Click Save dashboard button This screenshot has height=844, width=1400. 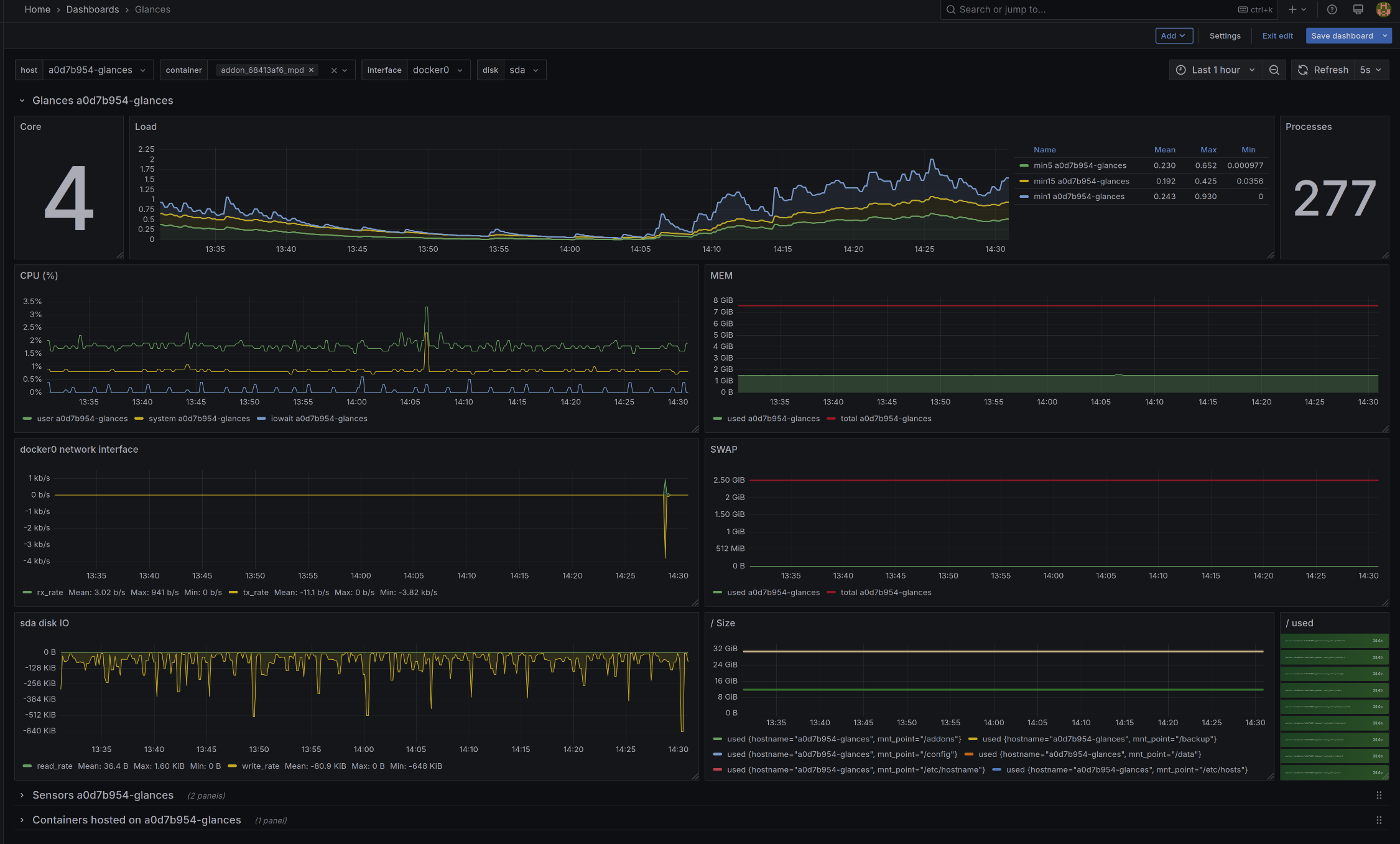1342,36
